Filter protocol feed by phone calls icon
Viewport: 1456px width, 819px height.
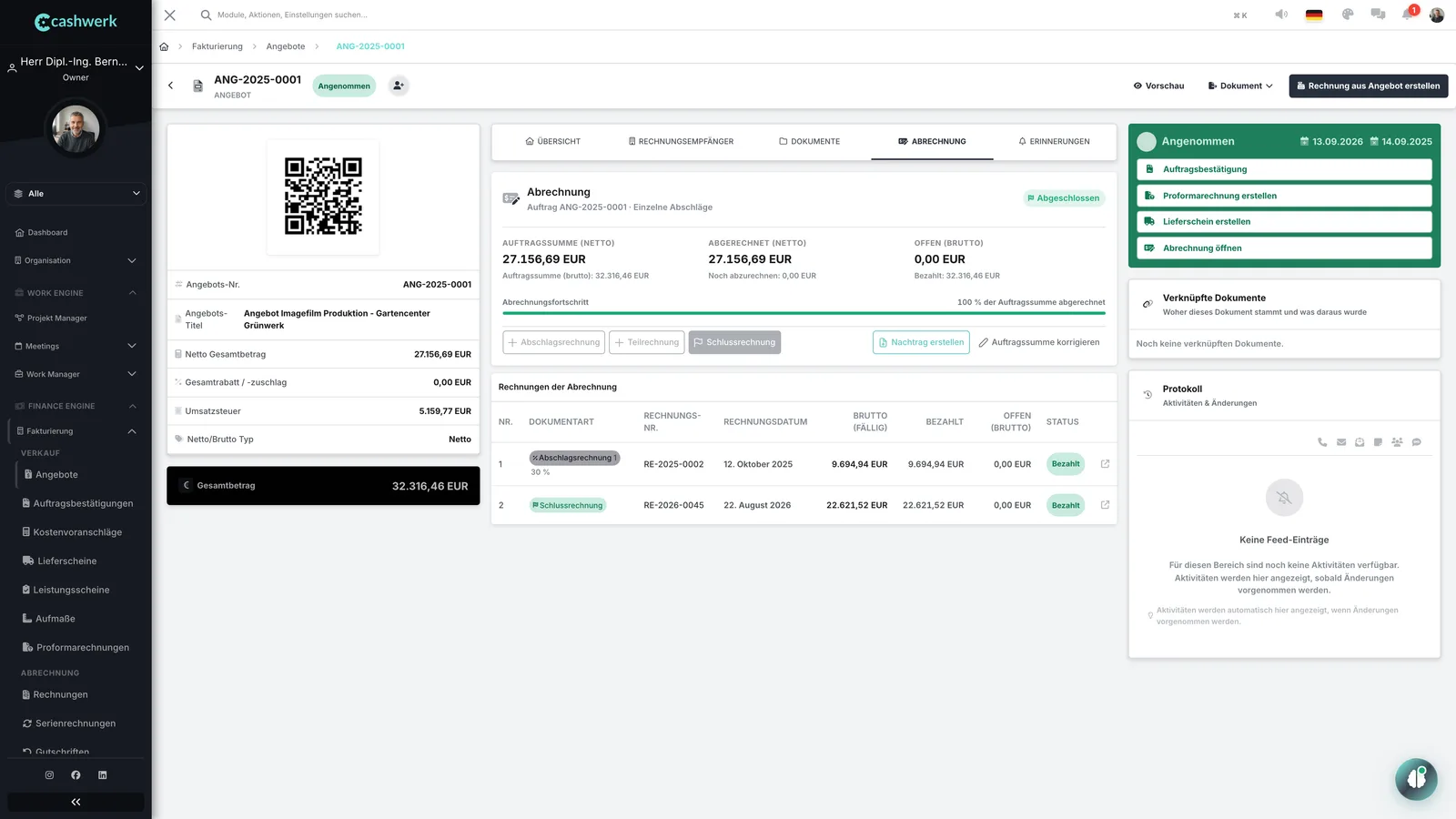[1322, 442]
